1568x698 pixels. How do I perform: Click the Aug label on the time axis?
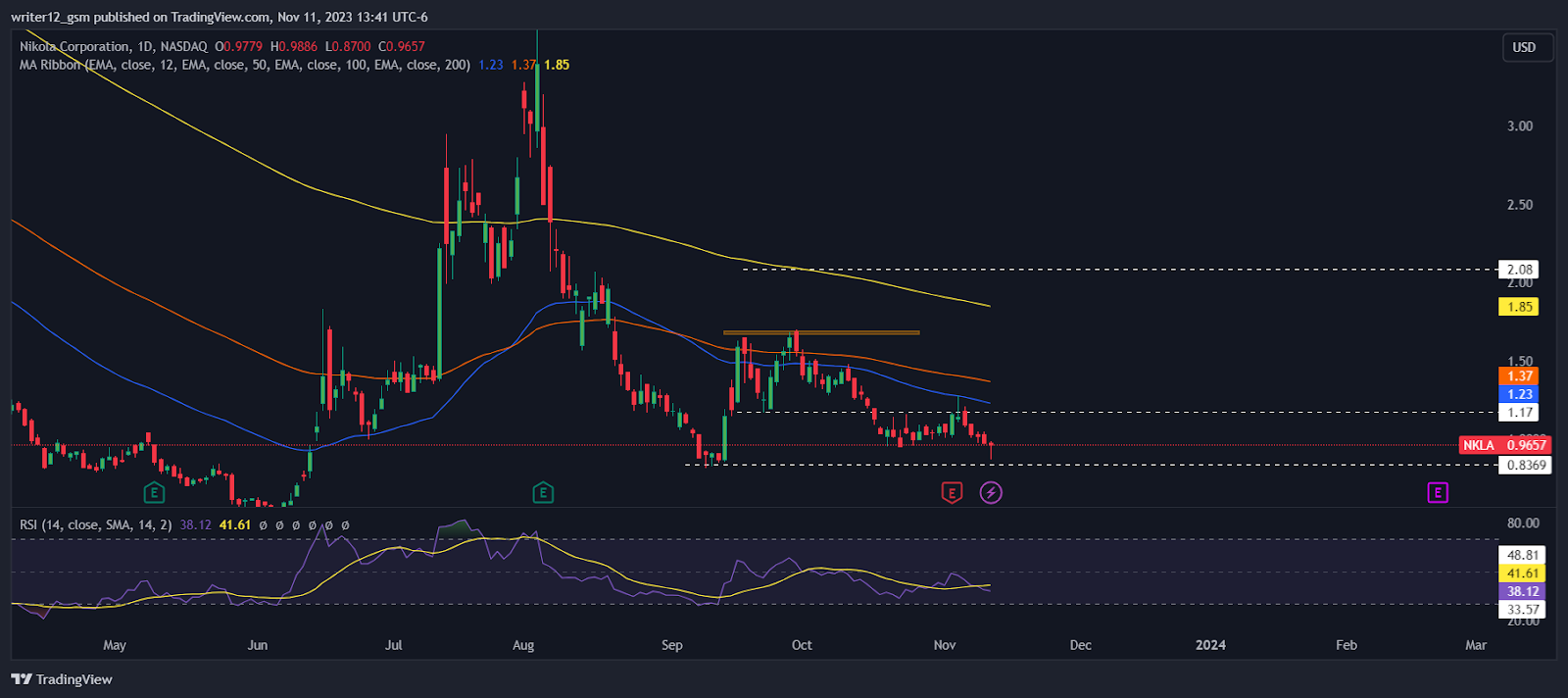(x=523, y=645)
